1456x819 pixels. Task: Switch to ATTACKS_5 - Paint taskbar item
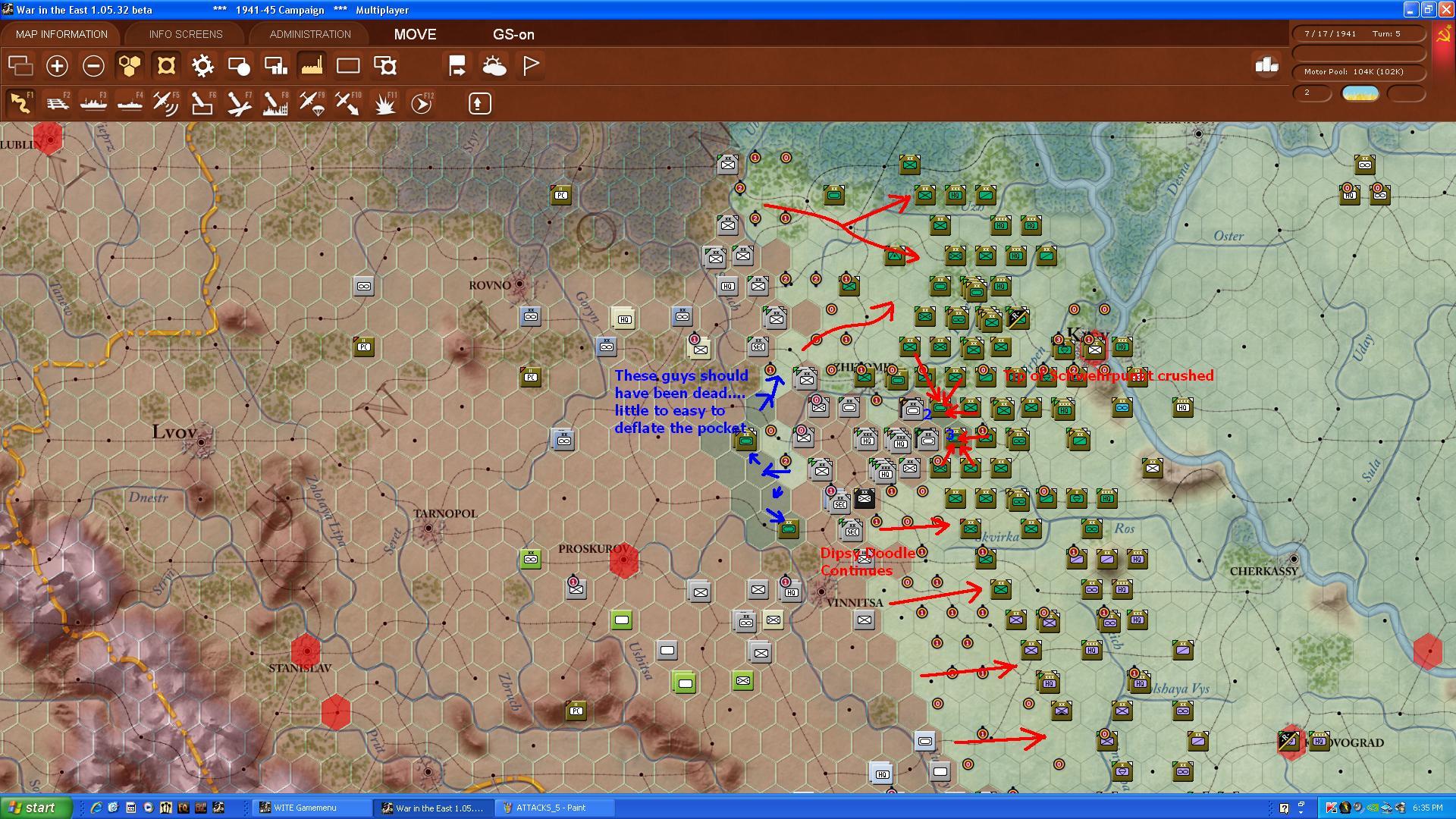(554, 808)
